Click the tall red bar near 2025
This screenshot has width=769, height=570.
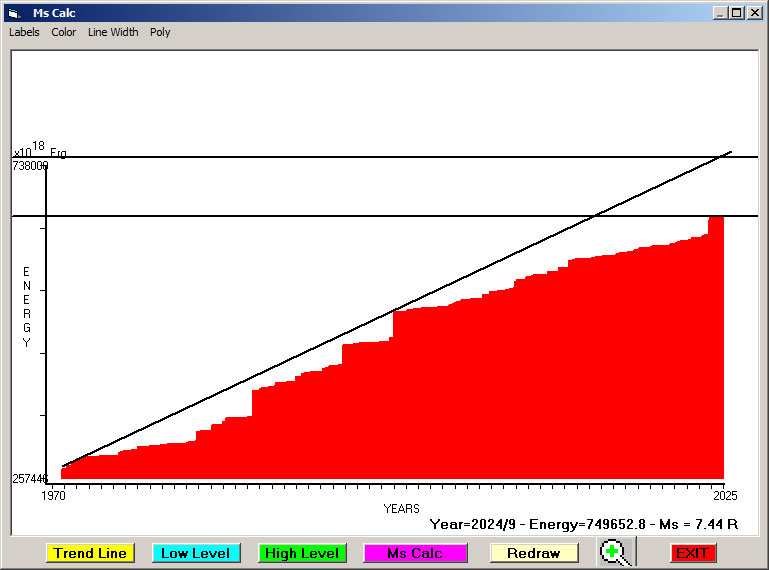[x=715, y=350]
